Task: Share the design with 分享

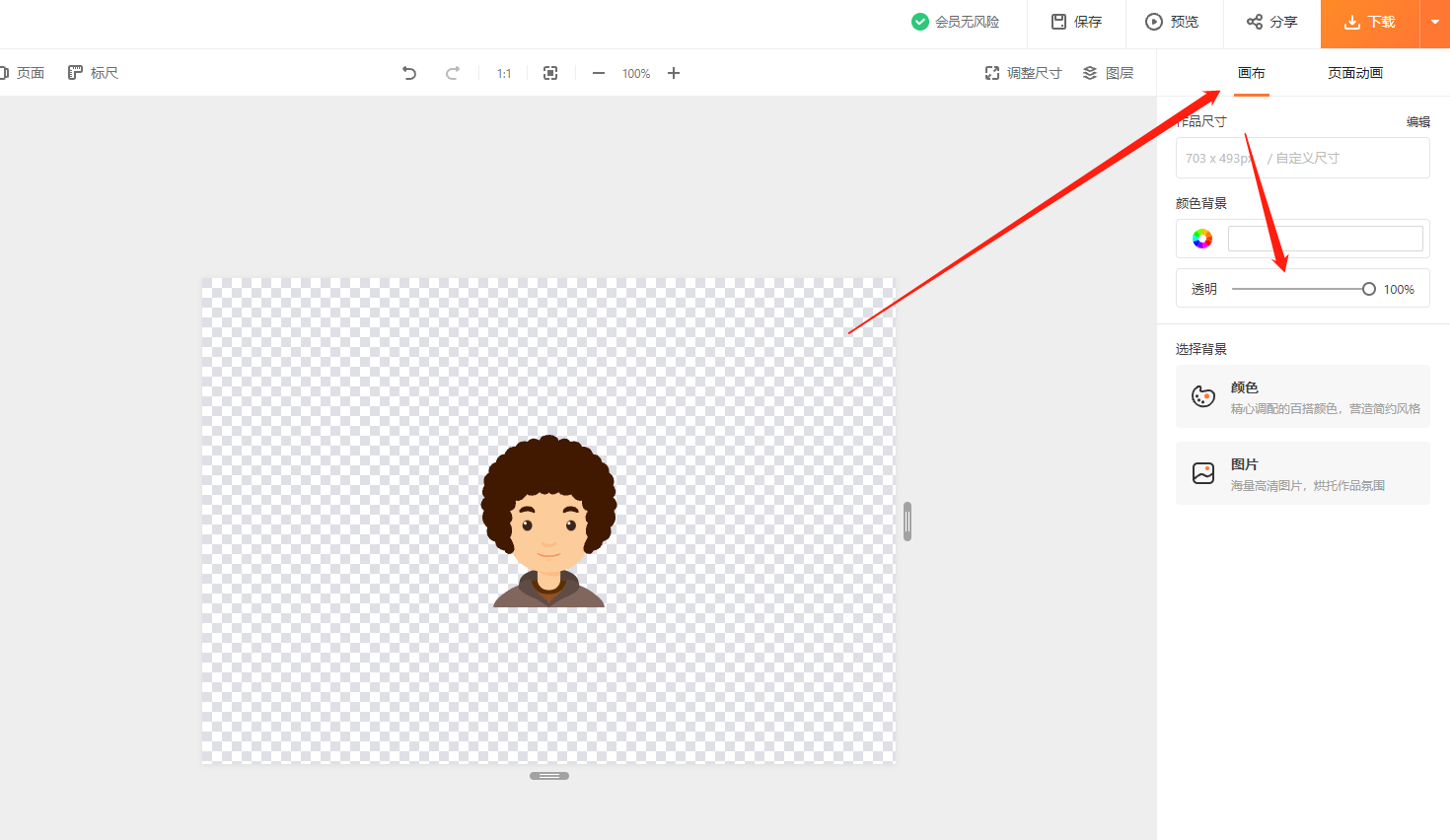Action: pos(1271,22)
